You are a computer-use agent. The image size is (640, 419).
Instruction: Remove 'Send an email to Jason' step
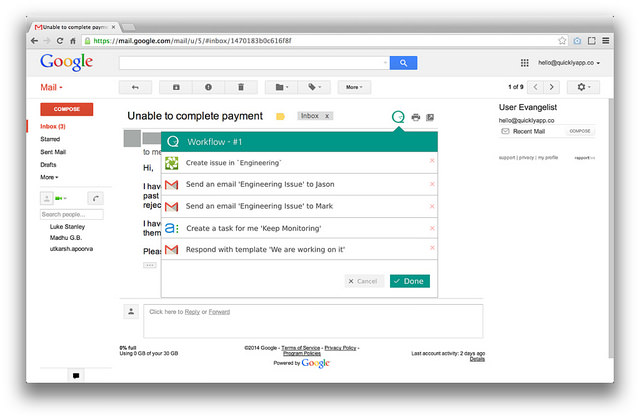click(432, 184)
